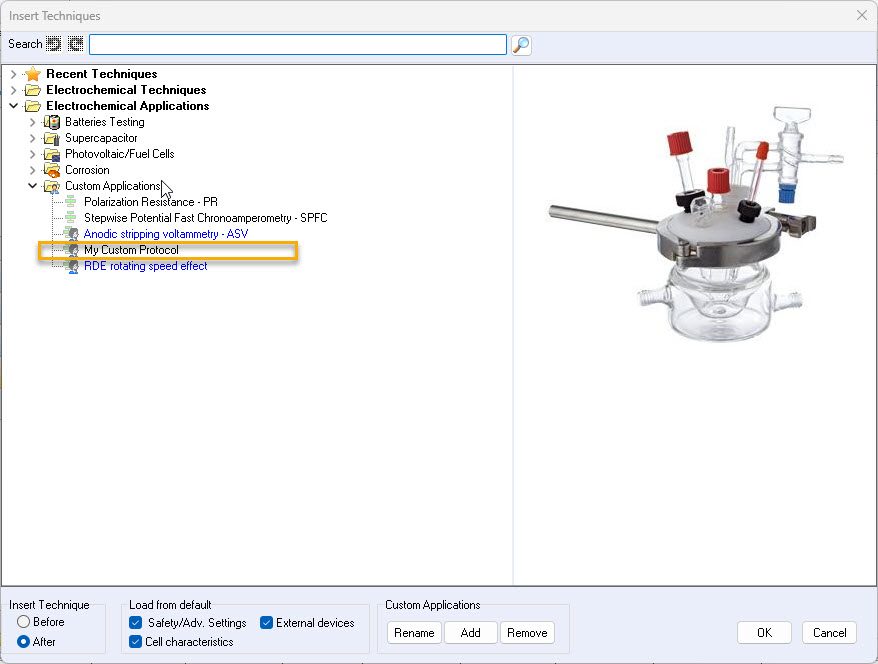Select My Custom Protocol in tree
The height and width of the screenshot is (664, 878).
pyautogui.click(x=131, y=250)
